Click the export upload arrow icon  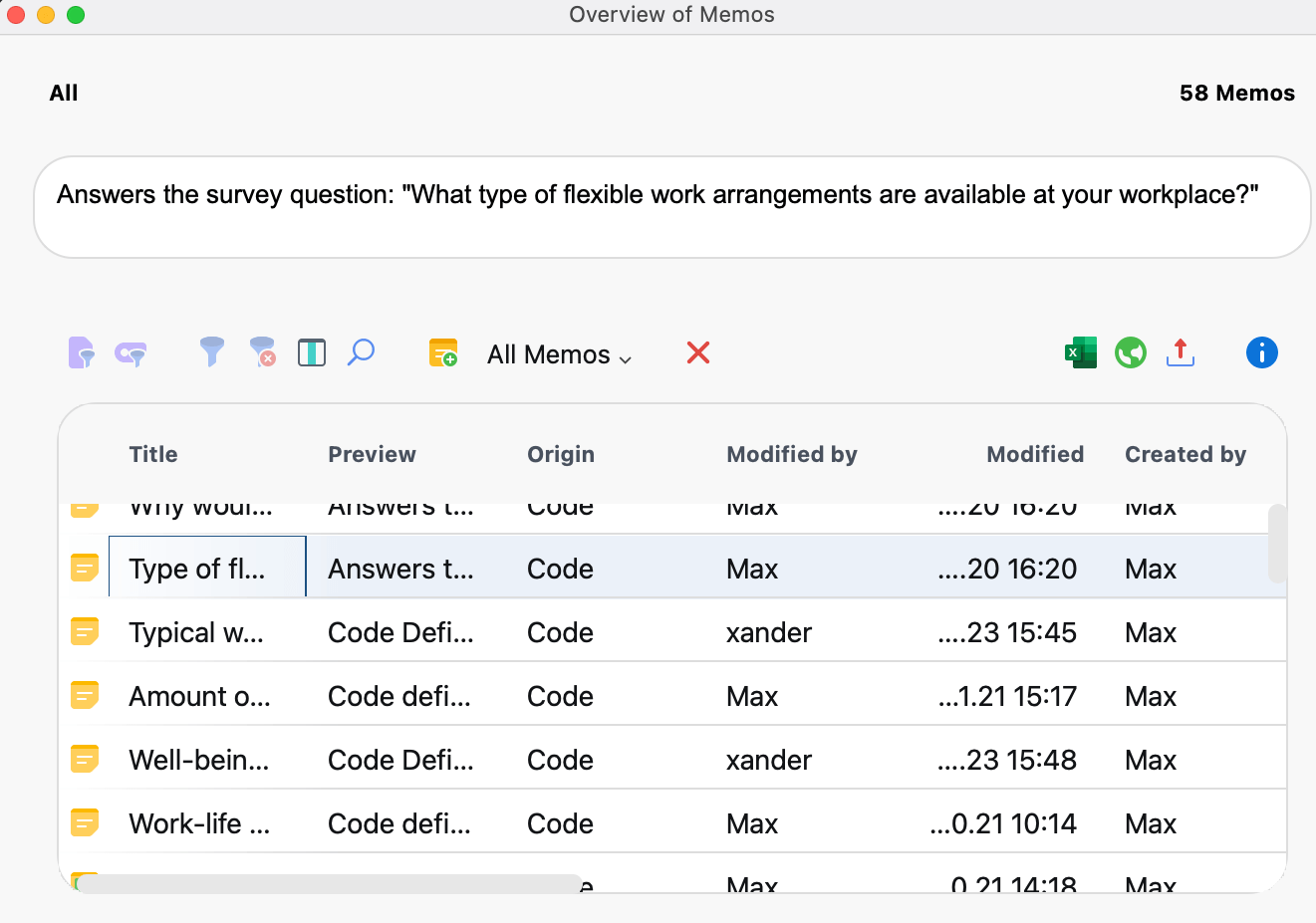point(1180,352)
